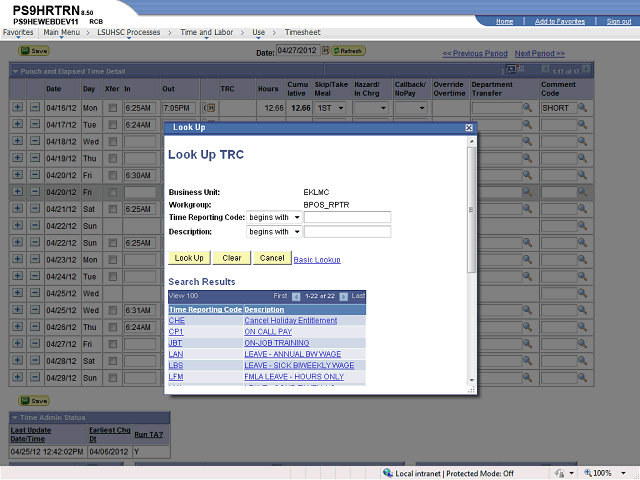Click the intranet security zone icon
This screenshot has height=480, width=640.
[387, 473]
